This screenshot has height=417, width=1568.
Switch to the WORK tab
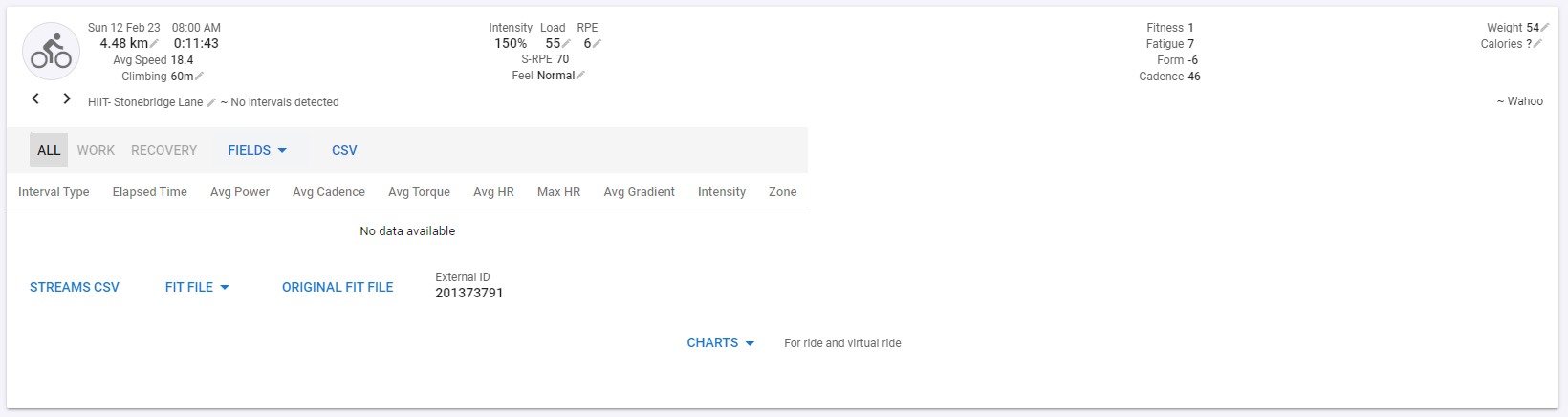96,150
